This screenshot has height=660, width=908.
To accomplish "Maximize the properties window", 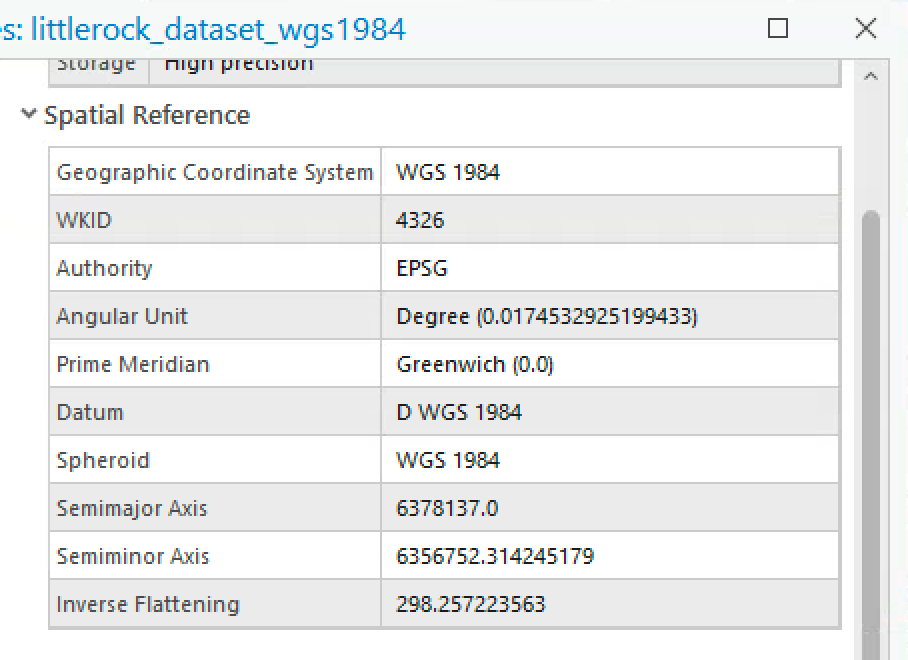I will (x=778, y=28).
